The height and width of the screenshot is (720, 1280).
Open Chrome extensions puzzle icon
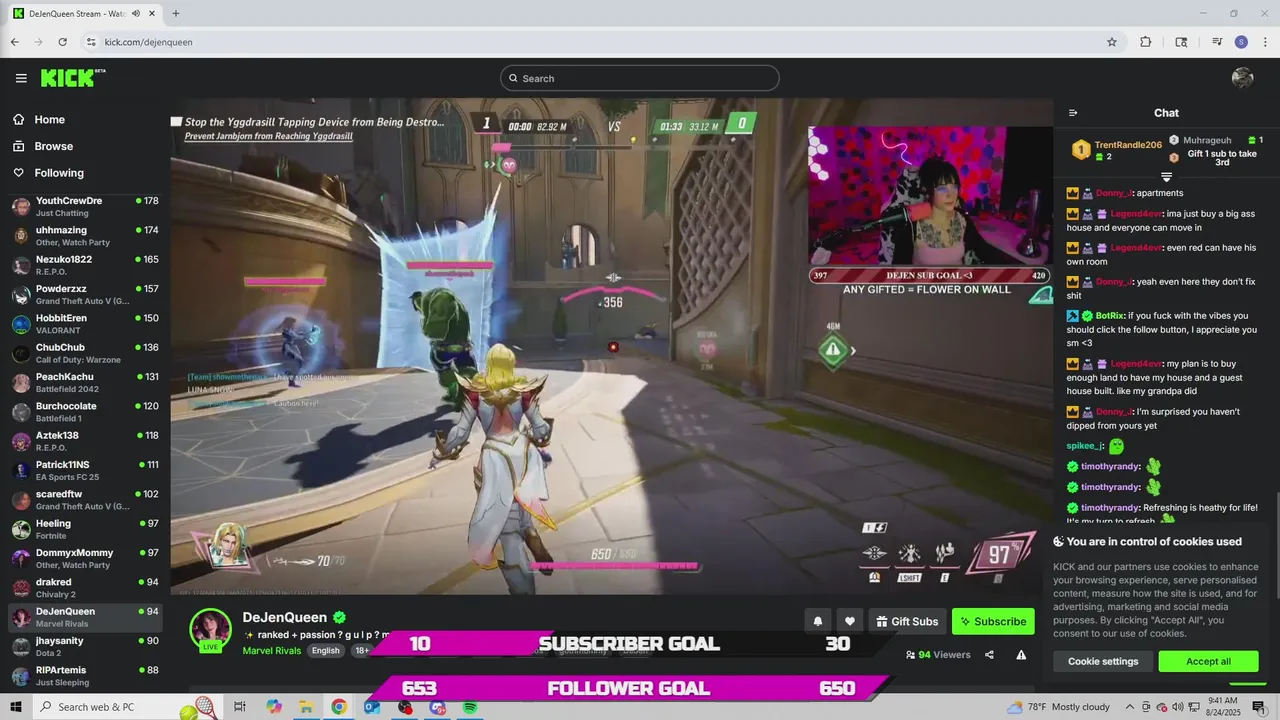click(1146, 42)
